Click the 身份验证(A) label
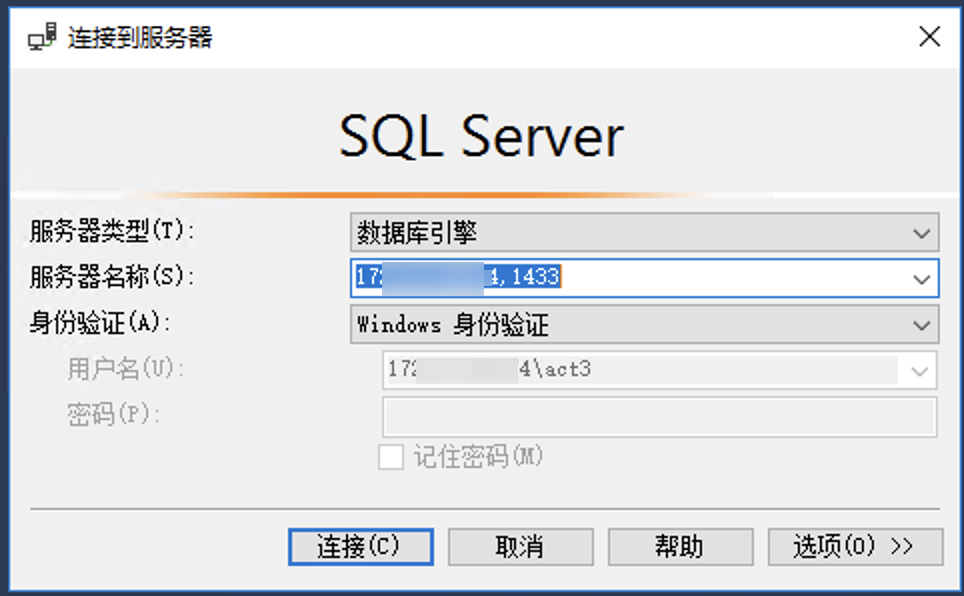The image size is (964, 596). (100, 323)
